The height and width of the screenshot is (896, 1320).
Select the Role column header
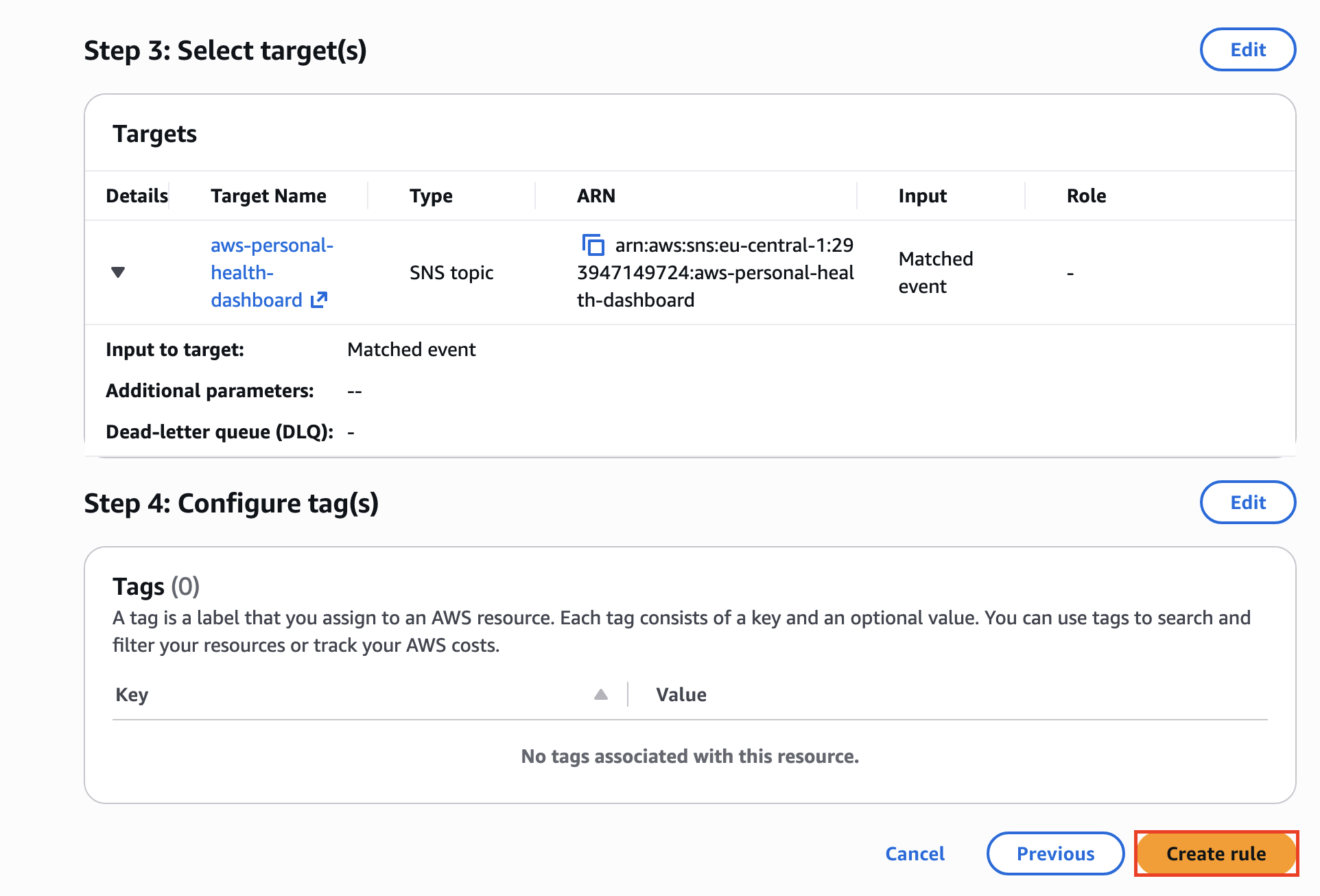click(x=1086, y=196)
